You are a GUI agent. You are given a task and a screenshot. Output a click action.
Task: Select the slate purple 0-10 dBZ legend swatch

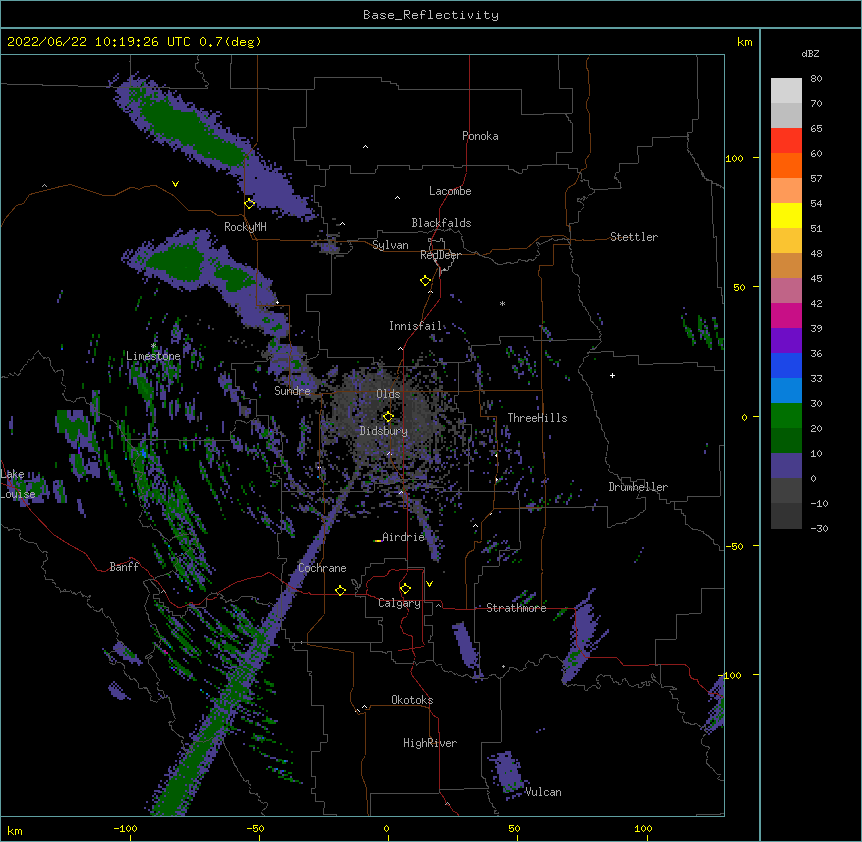point(786,466)
